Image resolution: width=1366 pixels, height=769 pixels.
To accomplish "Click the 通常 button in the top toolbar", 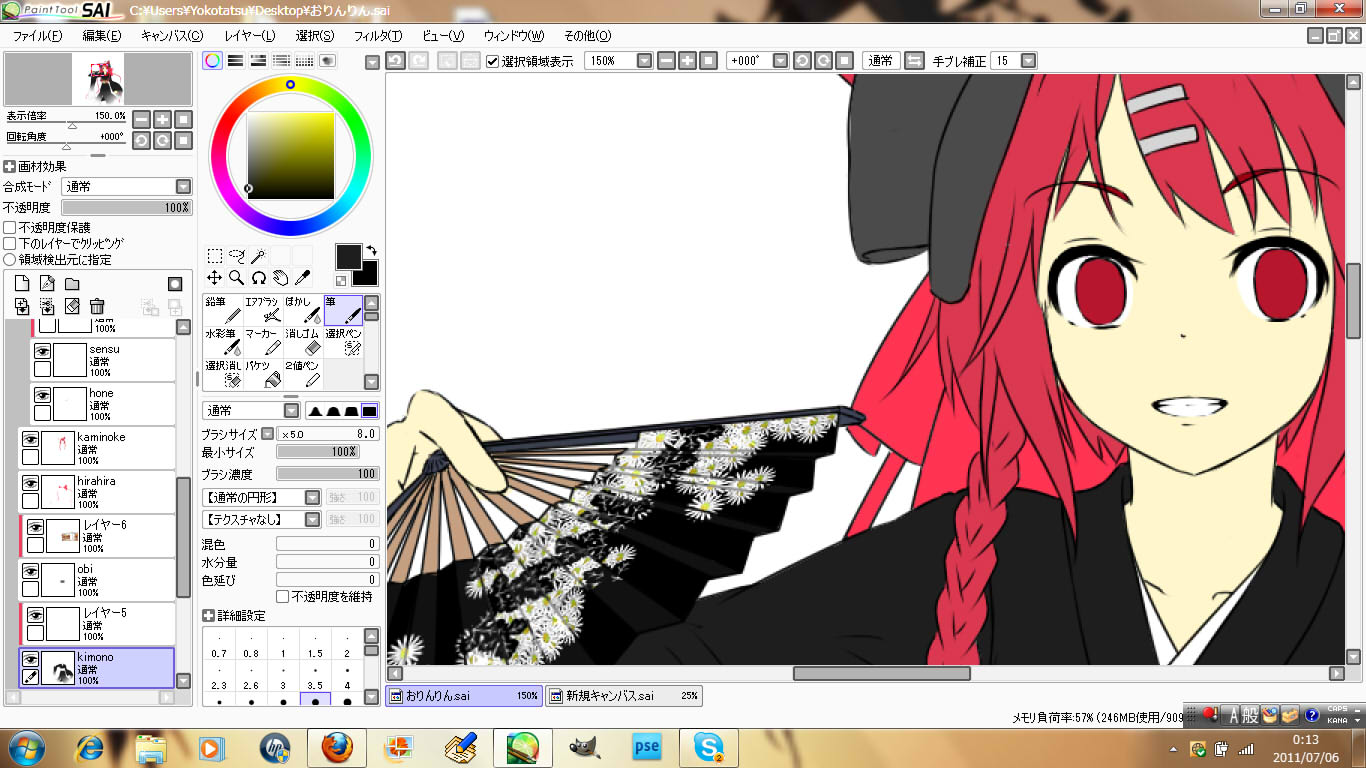I will [881, 61].
